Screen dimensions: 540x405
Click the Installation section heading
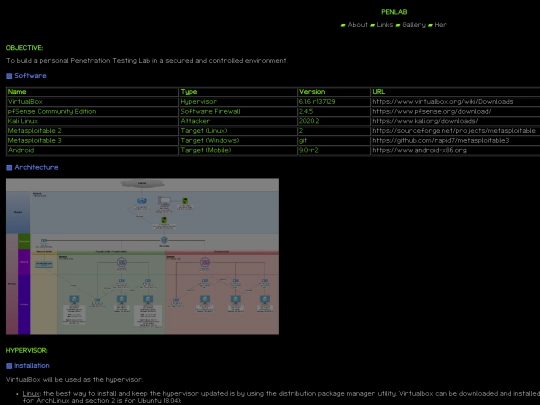coord(32,366)
